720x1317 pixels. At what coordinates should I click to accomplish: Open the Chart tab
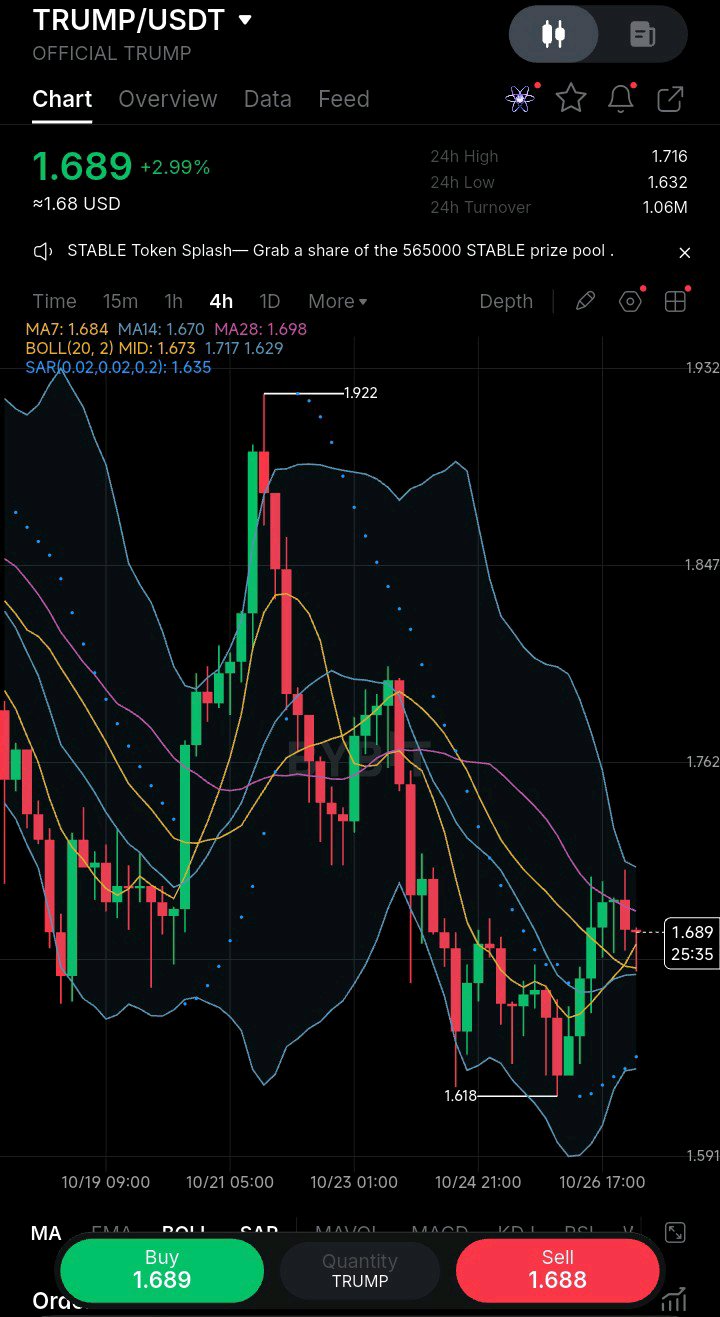pos(62,99)
